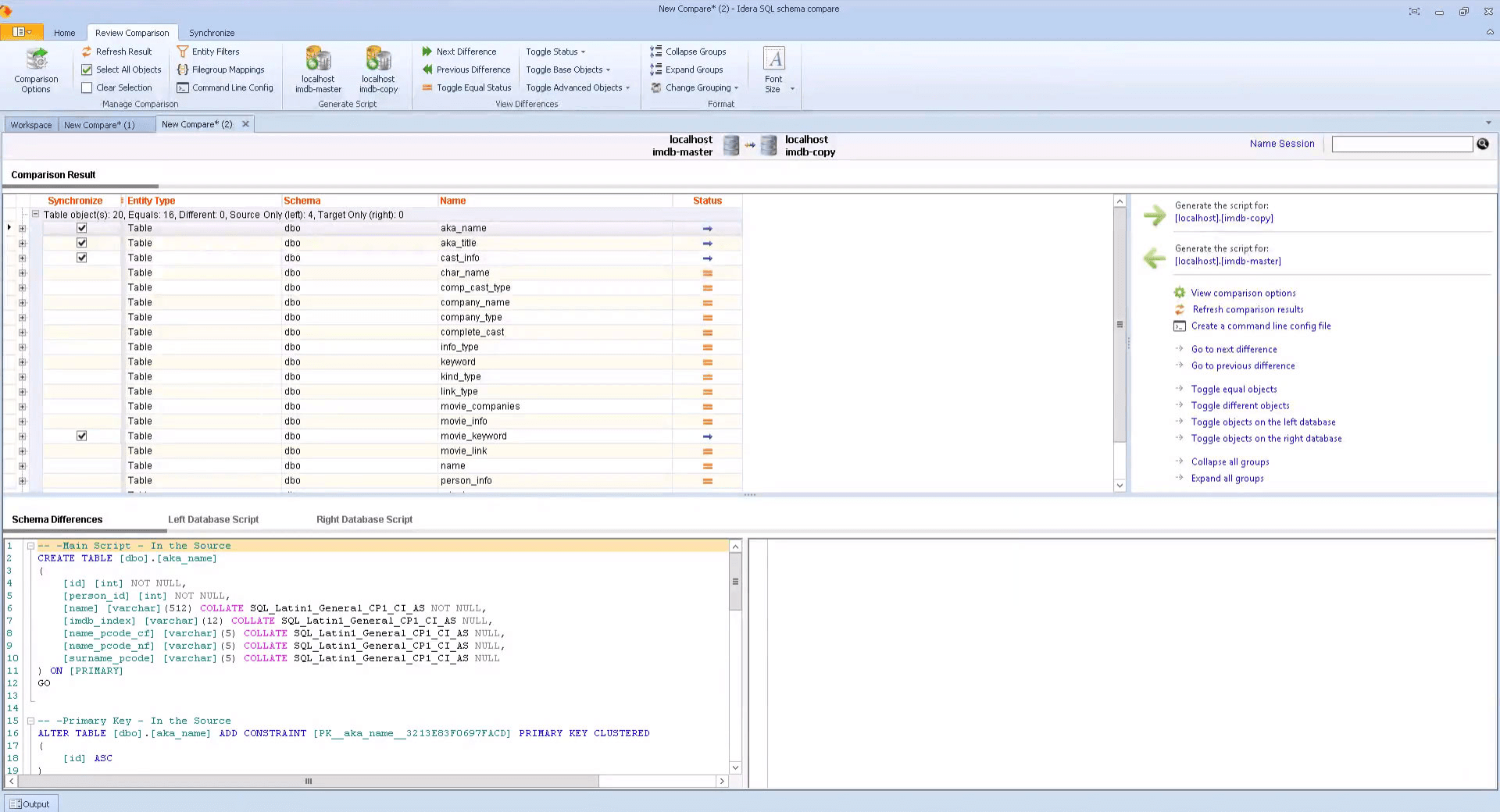Expand the cast_info table row
Viewport: 1500px width, 812px height.
[23, 258]
